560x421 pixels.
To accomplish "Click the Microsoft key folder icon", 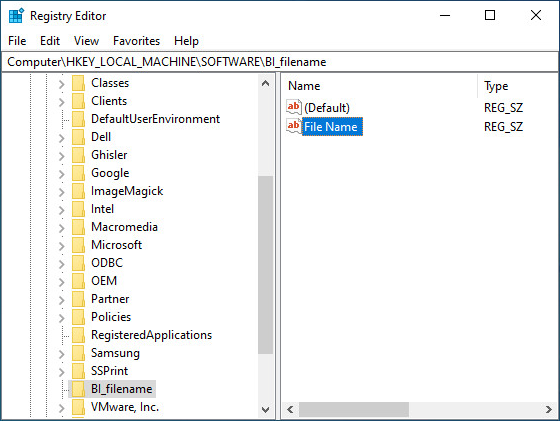I will (x=78, y=245).
